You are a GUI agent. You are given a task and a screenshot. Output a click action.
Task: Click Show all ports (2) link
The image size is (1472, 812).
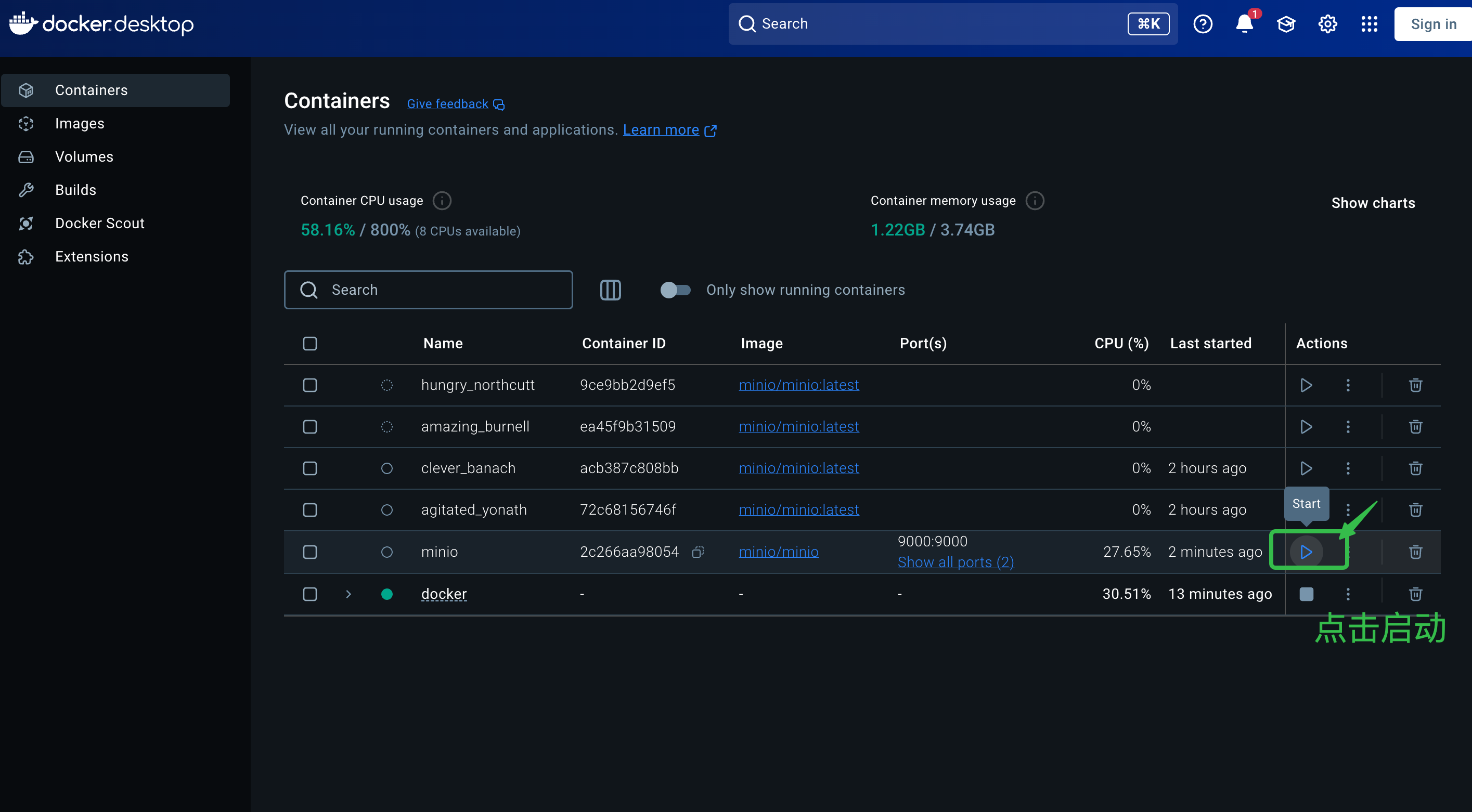pos(955,562)
